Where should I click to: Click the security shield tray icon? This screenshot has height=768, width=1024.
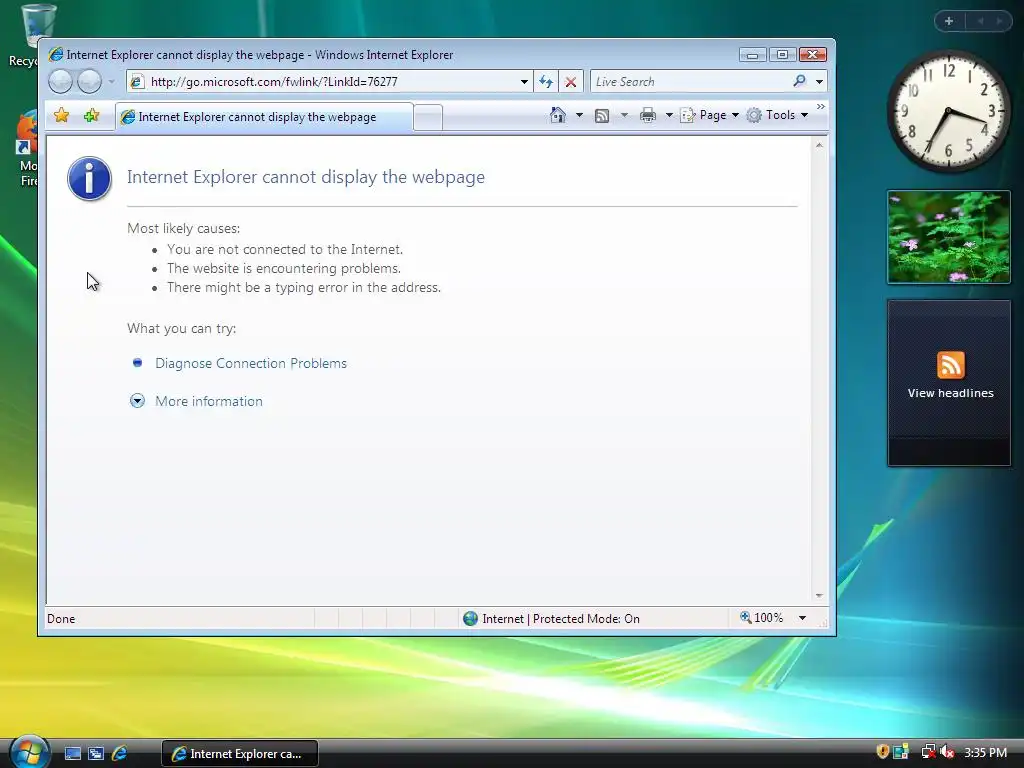882,752
